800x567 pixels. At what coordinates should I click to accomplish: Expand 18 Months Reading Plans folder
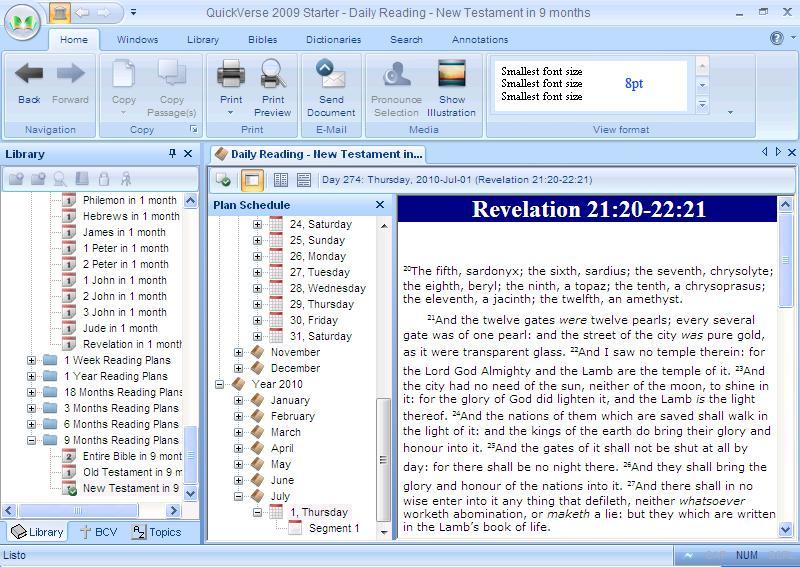pos(32,392)
